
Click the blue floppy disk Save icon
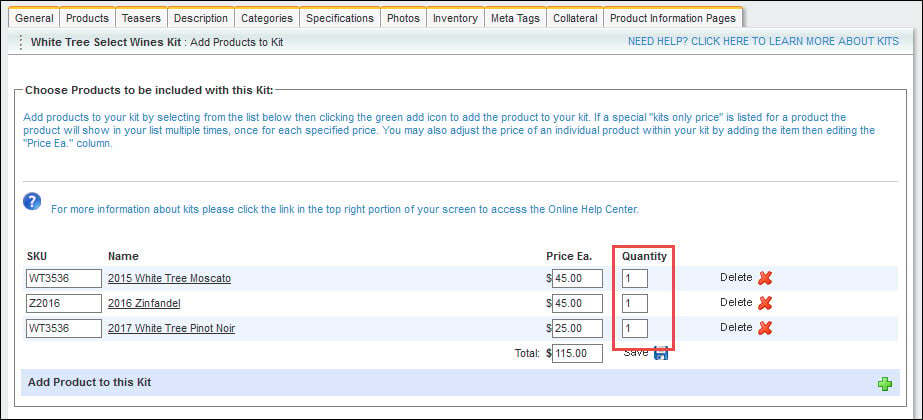point(661,353)
